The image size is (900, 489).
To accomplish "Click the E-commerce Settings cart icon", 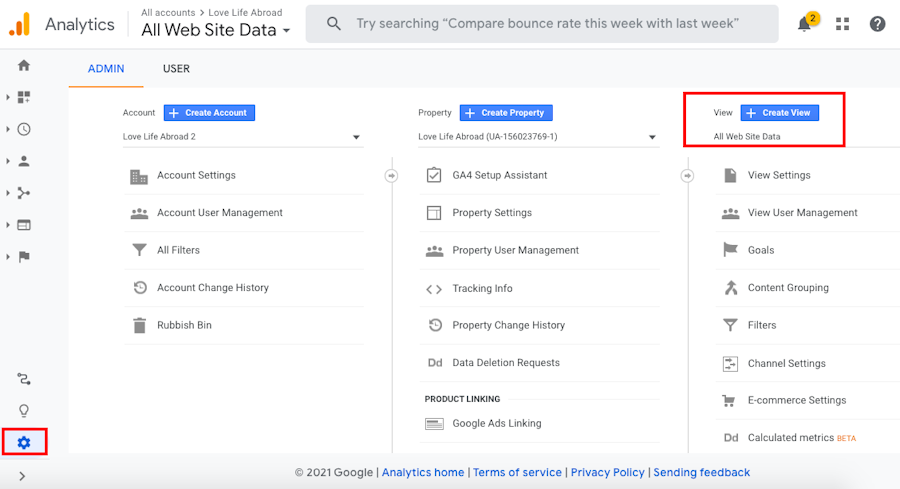I will pyautogui.click(x=729, y=401).
